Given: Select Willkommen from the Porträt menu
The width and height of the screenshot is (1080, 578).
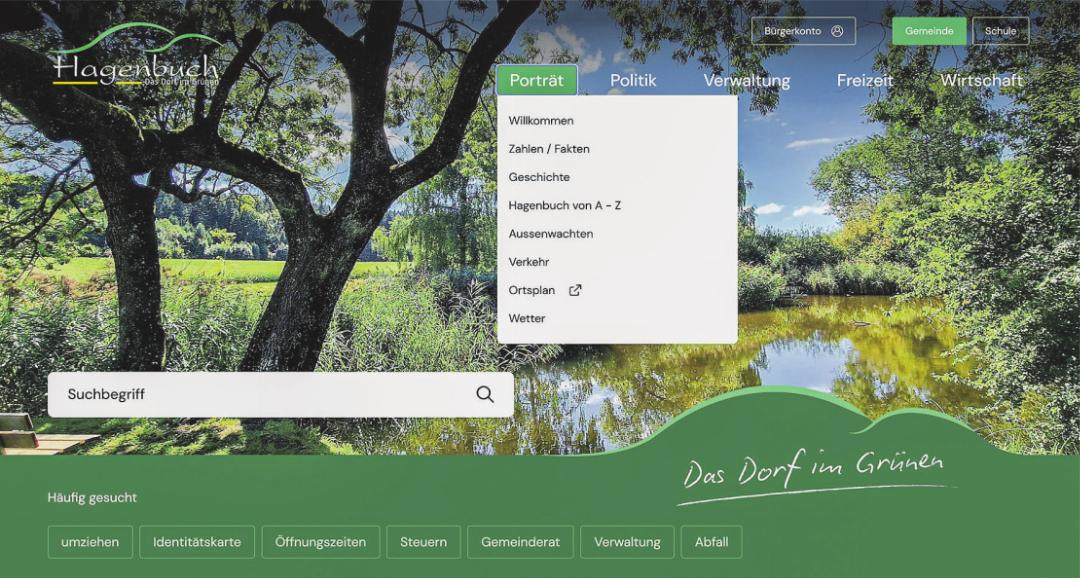Looking at the screenshot, I should [541, 121].
